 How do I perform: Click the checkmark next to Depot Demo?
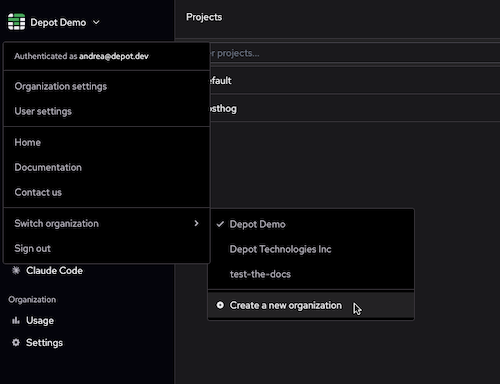[x=220, y=224]
